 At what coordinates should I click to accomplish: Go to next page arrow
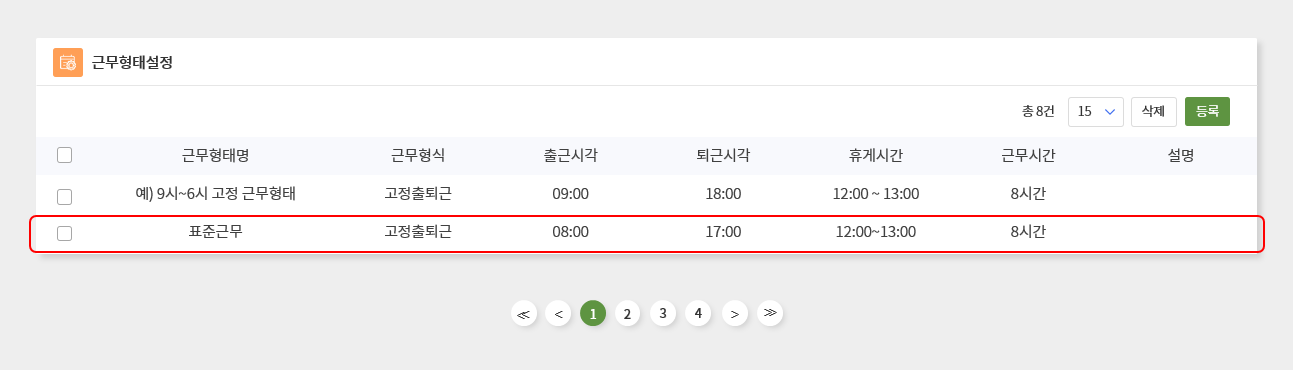[735, 314]
